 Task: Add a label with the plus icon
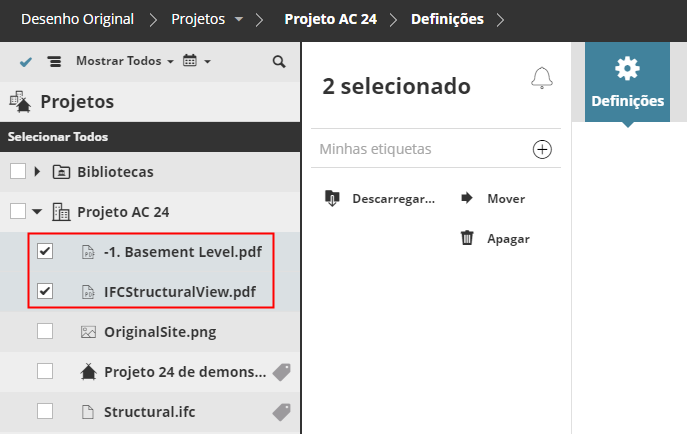pyautogui.click(x=542, y=149)
